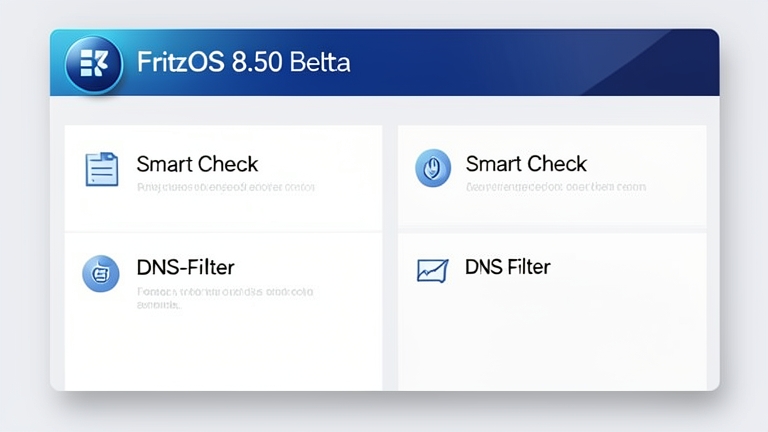Select the right Smart Check card title

click(x=526, y=164)
